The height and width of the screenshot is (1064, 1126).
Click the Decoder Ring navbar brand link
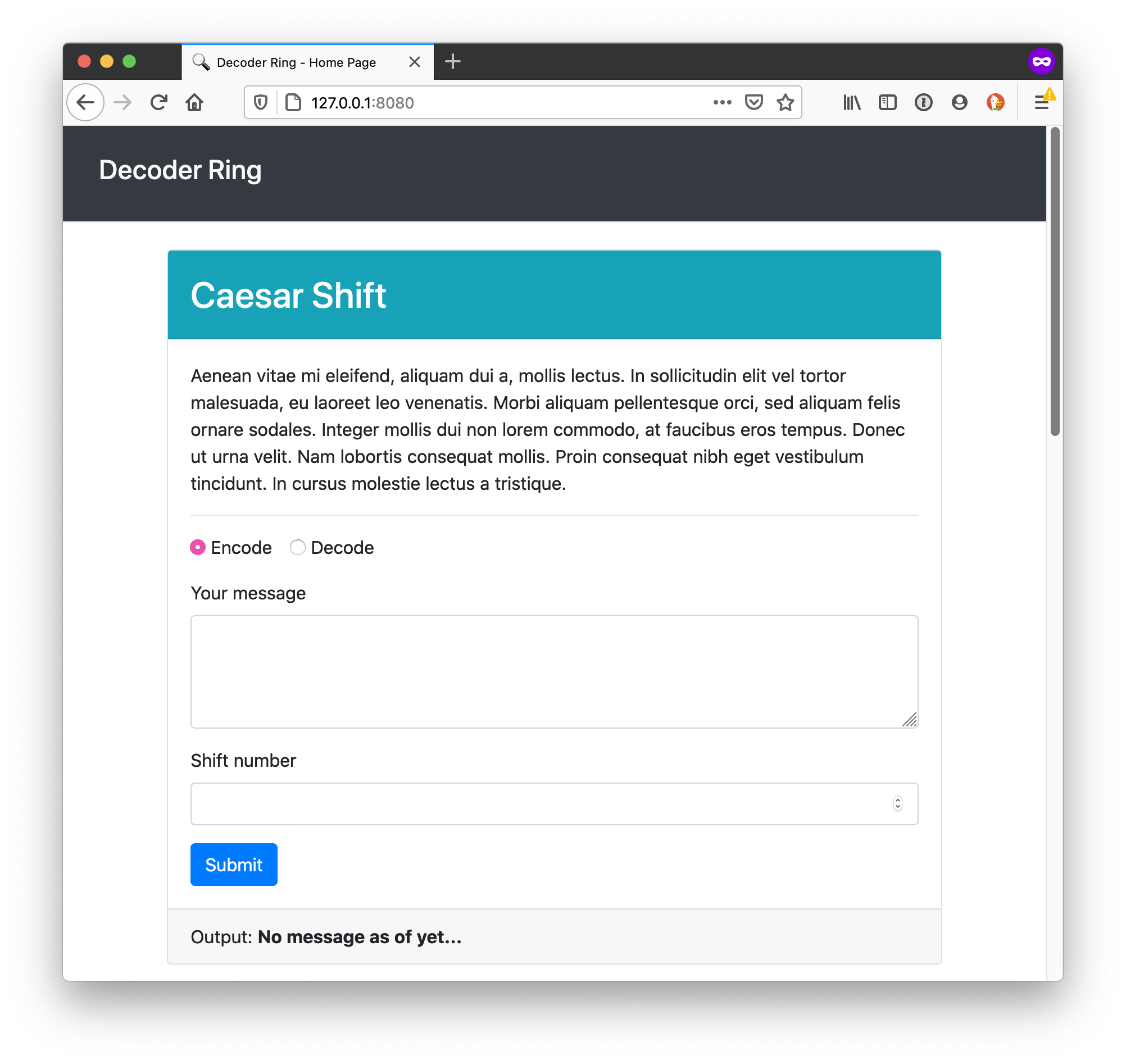pos(180,170)
